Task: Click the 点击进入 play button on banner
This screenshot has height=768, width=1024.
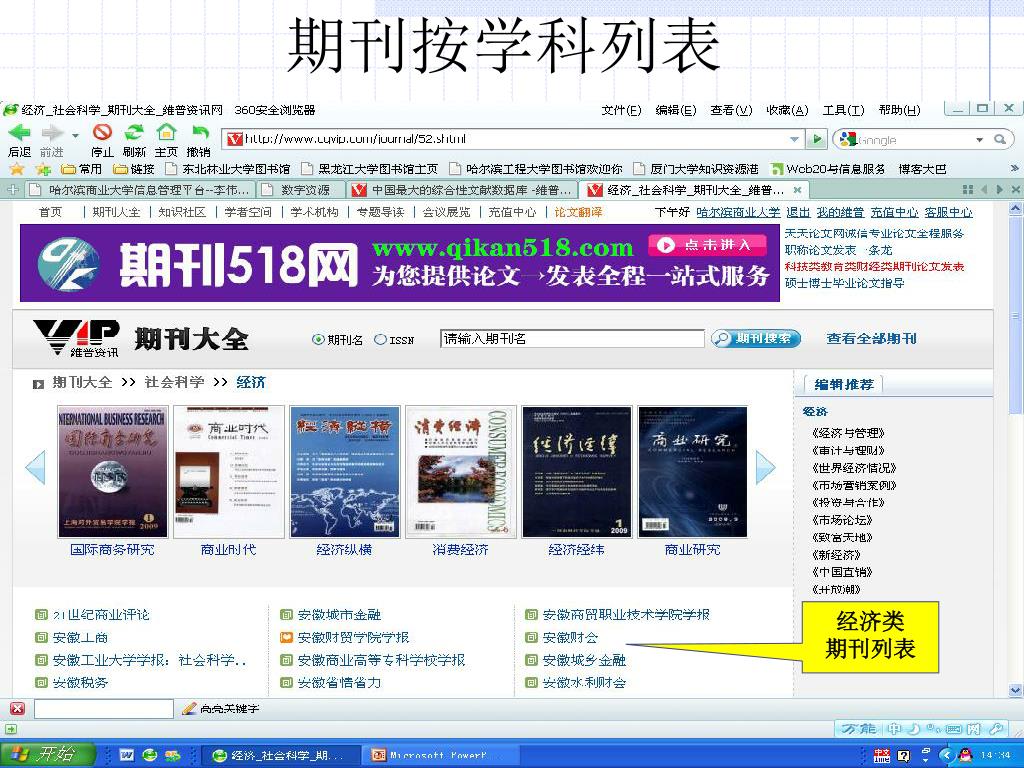Action: 707,245
